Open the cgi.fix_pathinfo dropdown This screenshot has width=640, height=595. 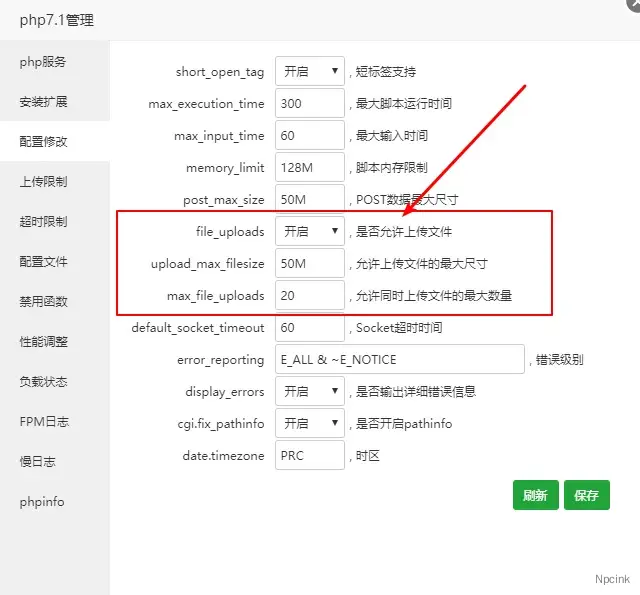coord(309,424)
